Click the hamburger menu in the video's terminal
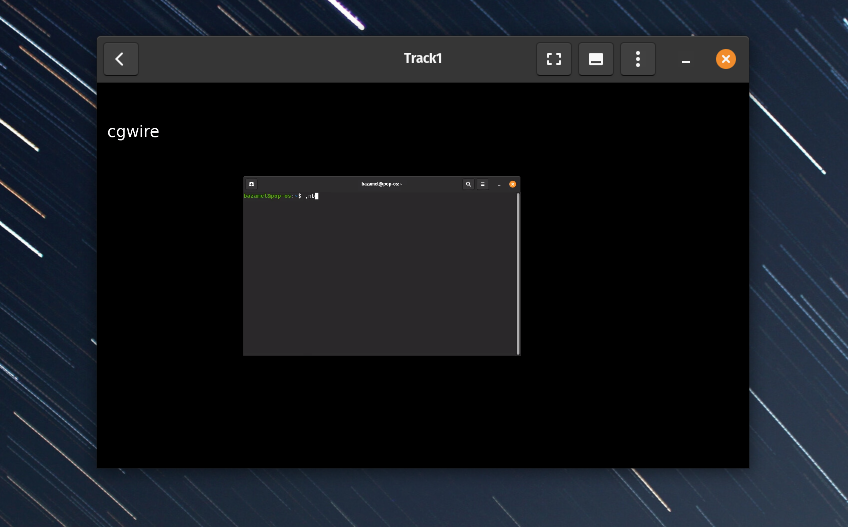Viewport: 848px width, 527px height. coord(483,184)
